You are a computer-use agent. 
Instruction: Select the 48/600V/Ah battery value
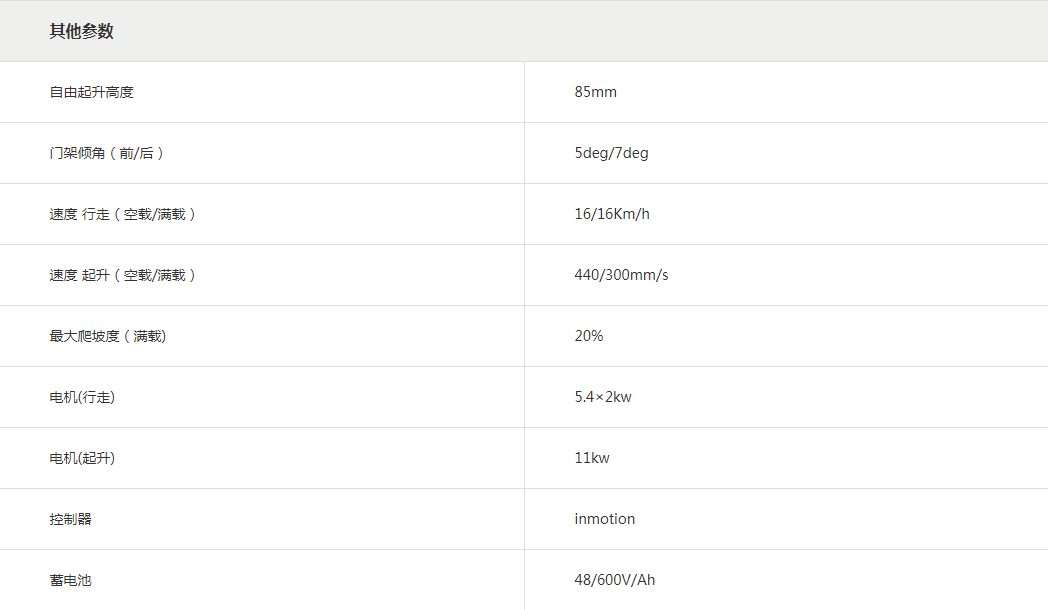coord(615,580)
